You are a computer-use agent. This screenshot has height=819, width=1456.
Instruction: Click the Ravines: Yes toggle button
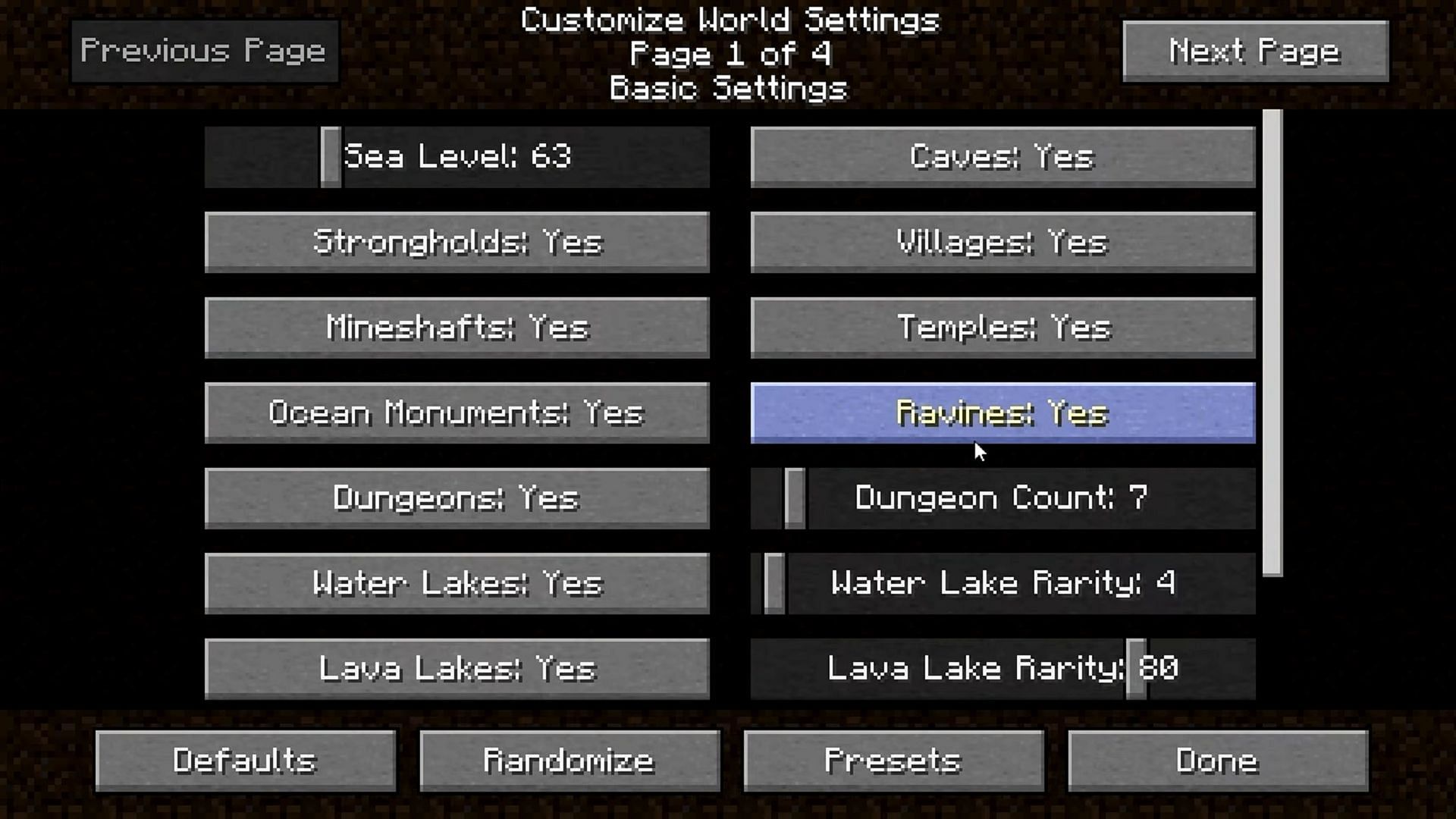click(1002, 413)
